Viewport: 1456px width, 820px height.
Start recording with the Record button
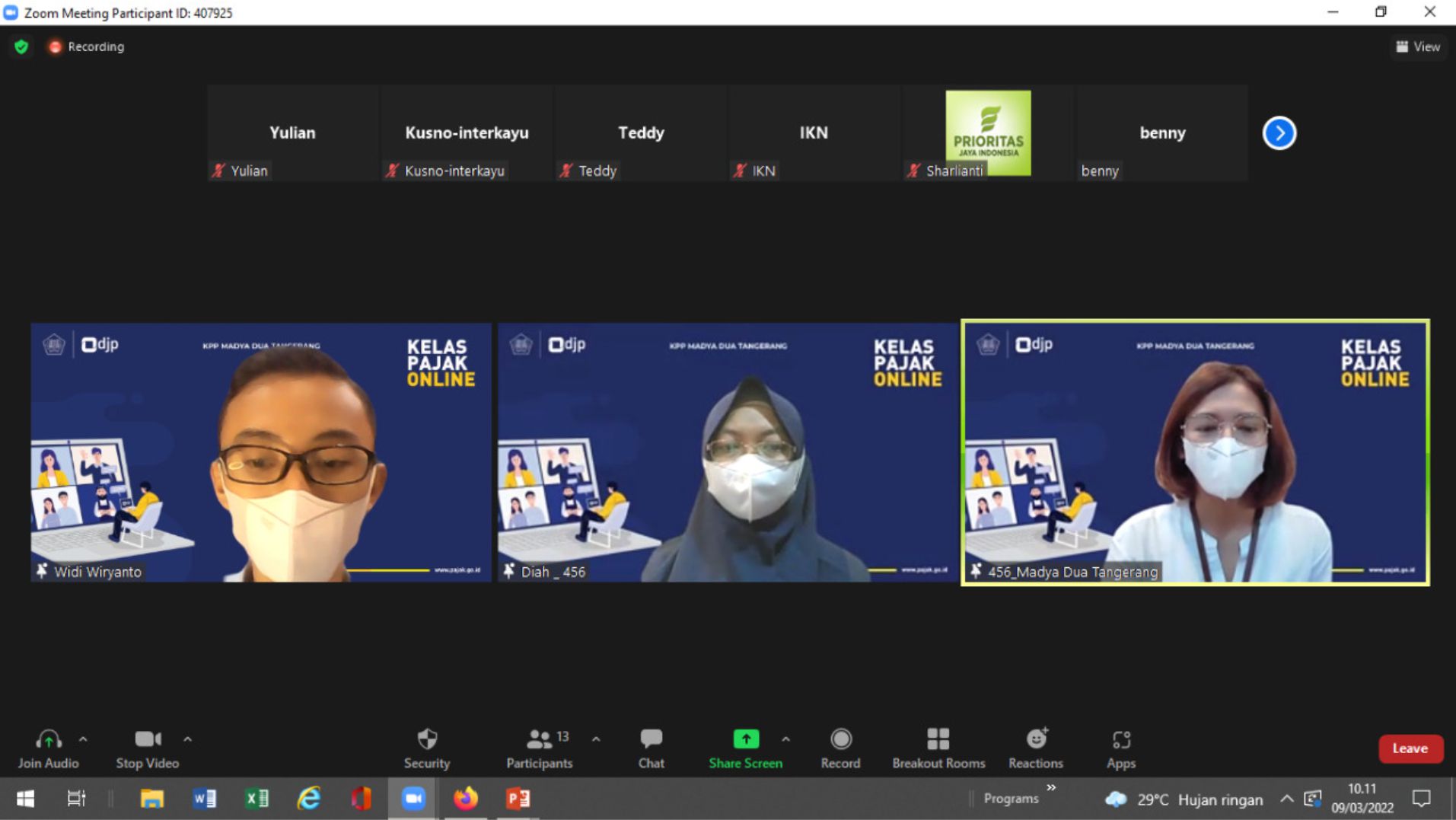840,747
